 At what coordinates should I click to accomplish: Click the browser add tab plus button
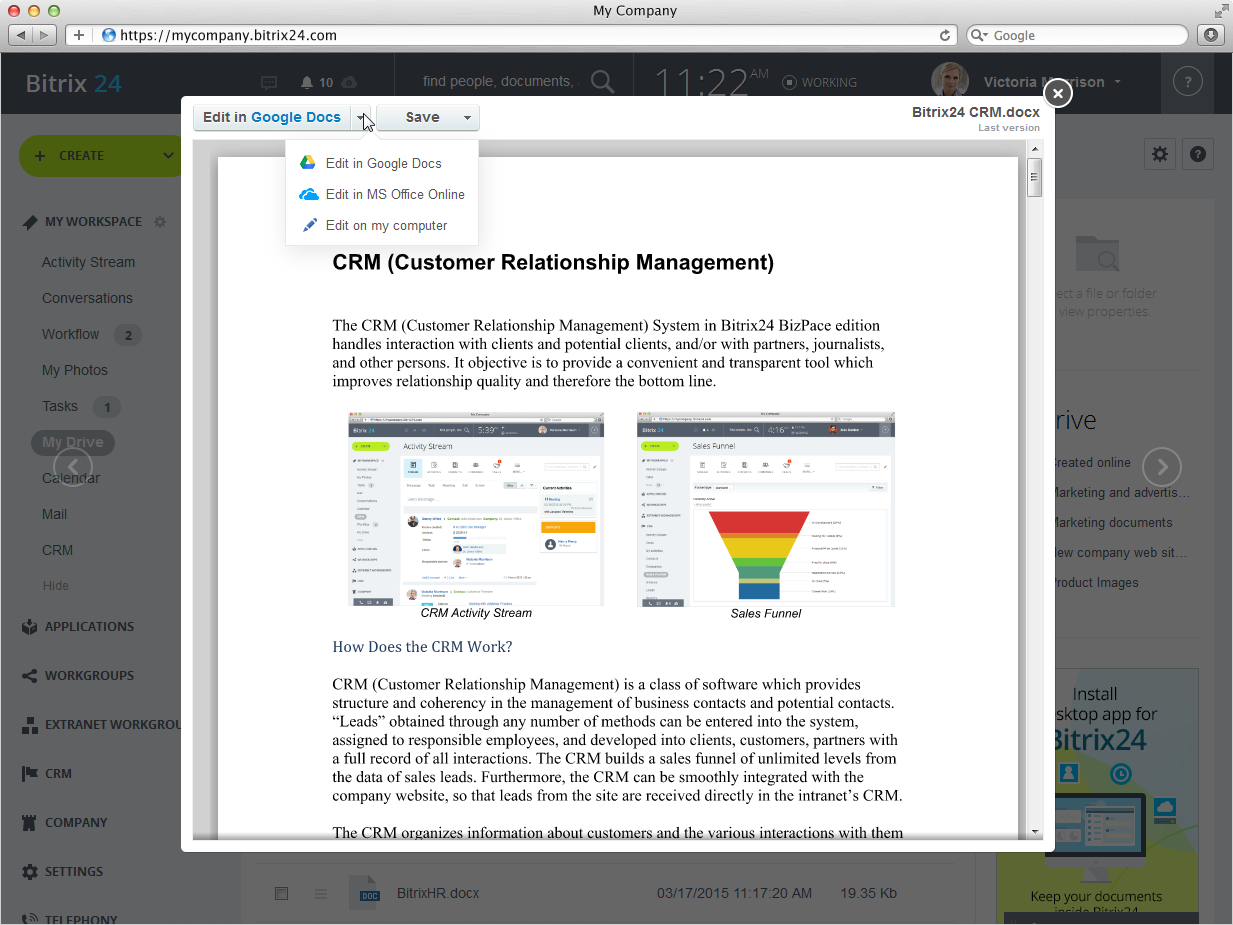tap(79, 35)
